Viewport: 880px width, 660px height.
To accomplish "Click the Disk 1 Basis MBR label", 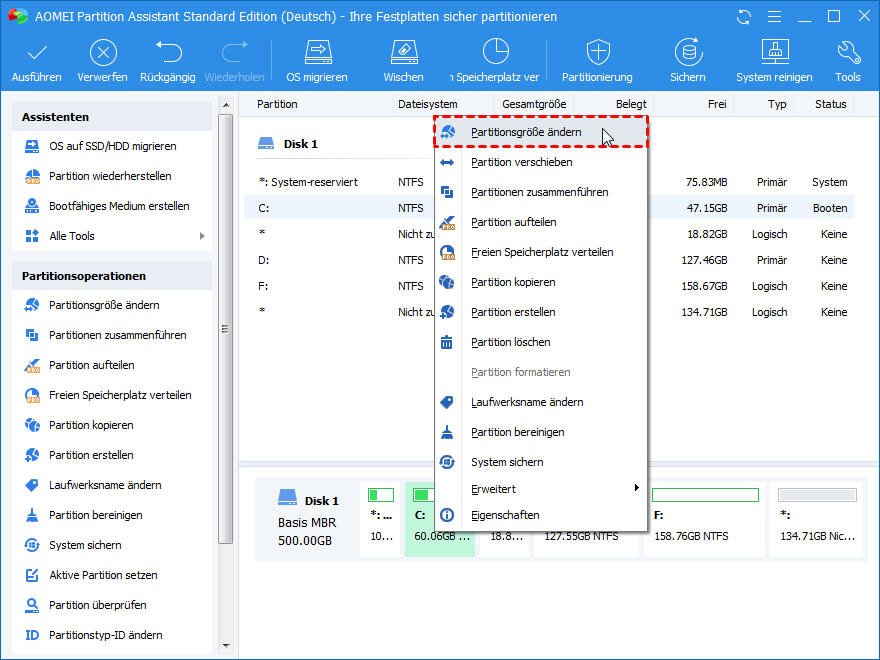I will click(x=307, y=520).
